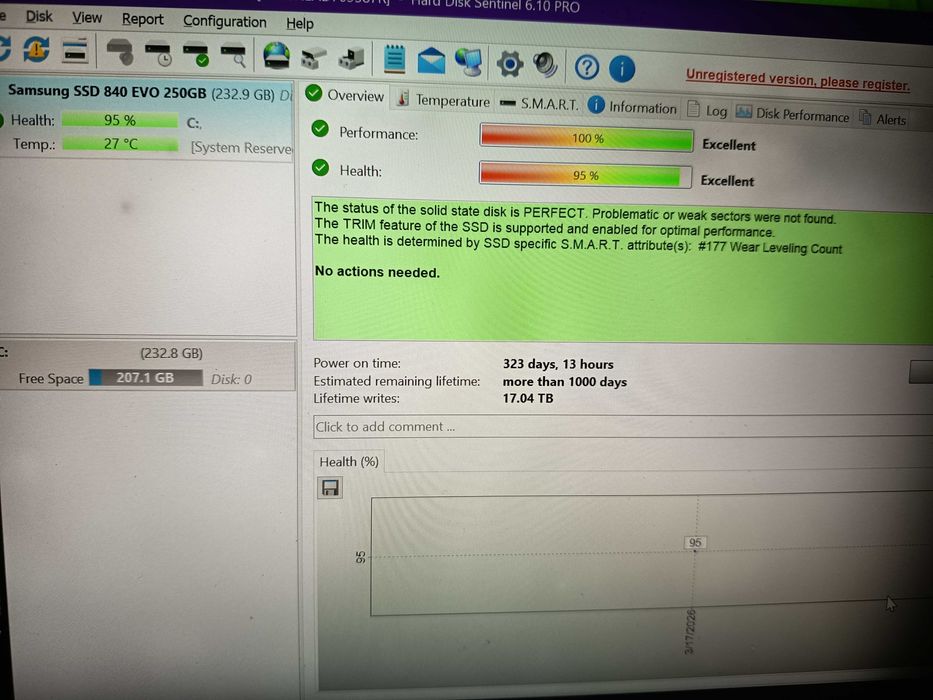Open the Report menu
The height and width of the screenshot is (700, 933).
pyautogui.click(x=143, y=19)
